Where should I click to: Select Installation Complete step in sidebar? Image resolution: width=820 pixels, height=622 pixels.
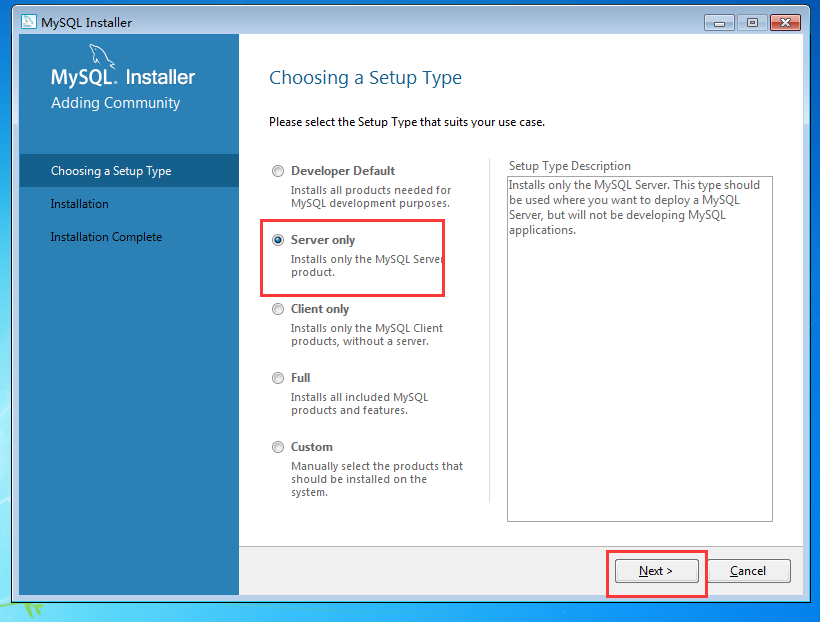coord(106,237)
